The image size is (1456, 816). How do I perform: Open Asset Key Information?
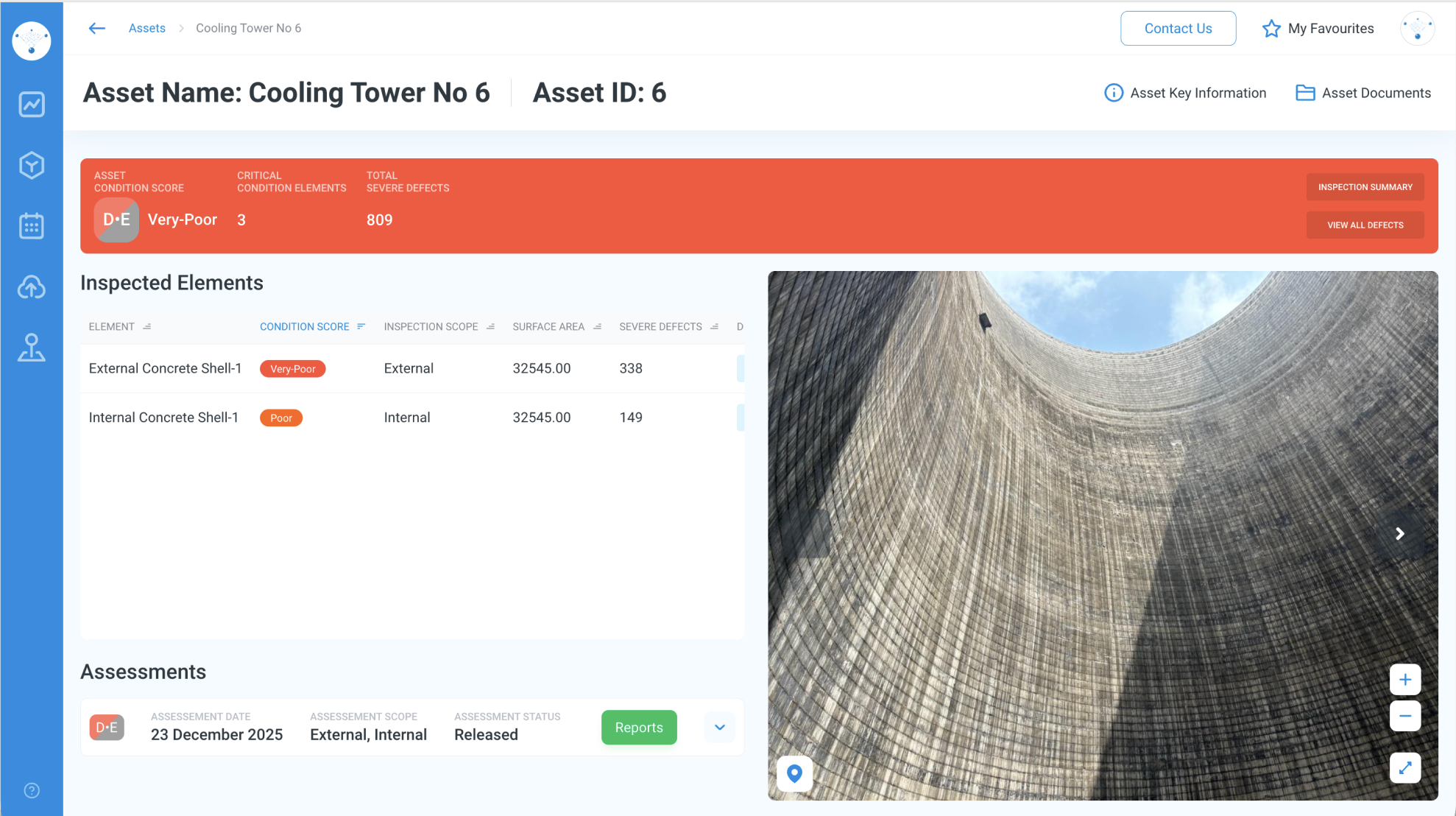1185,93
